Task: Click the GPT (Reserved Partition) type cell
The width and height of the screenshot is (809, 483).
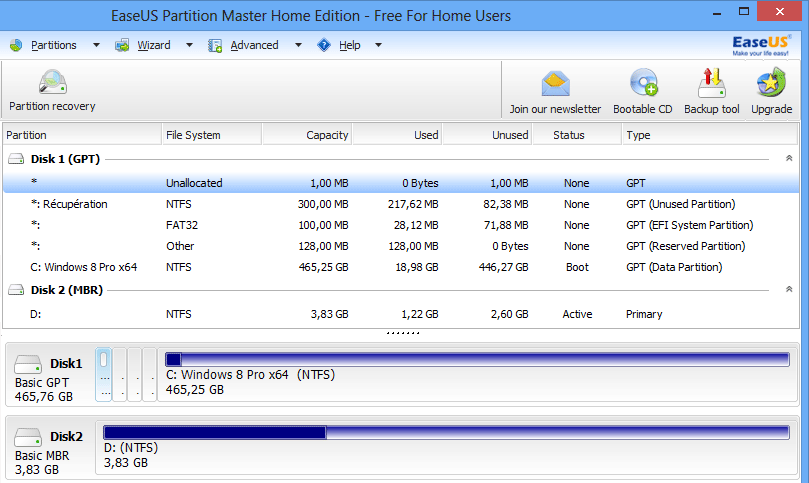Action: [686, 246]
